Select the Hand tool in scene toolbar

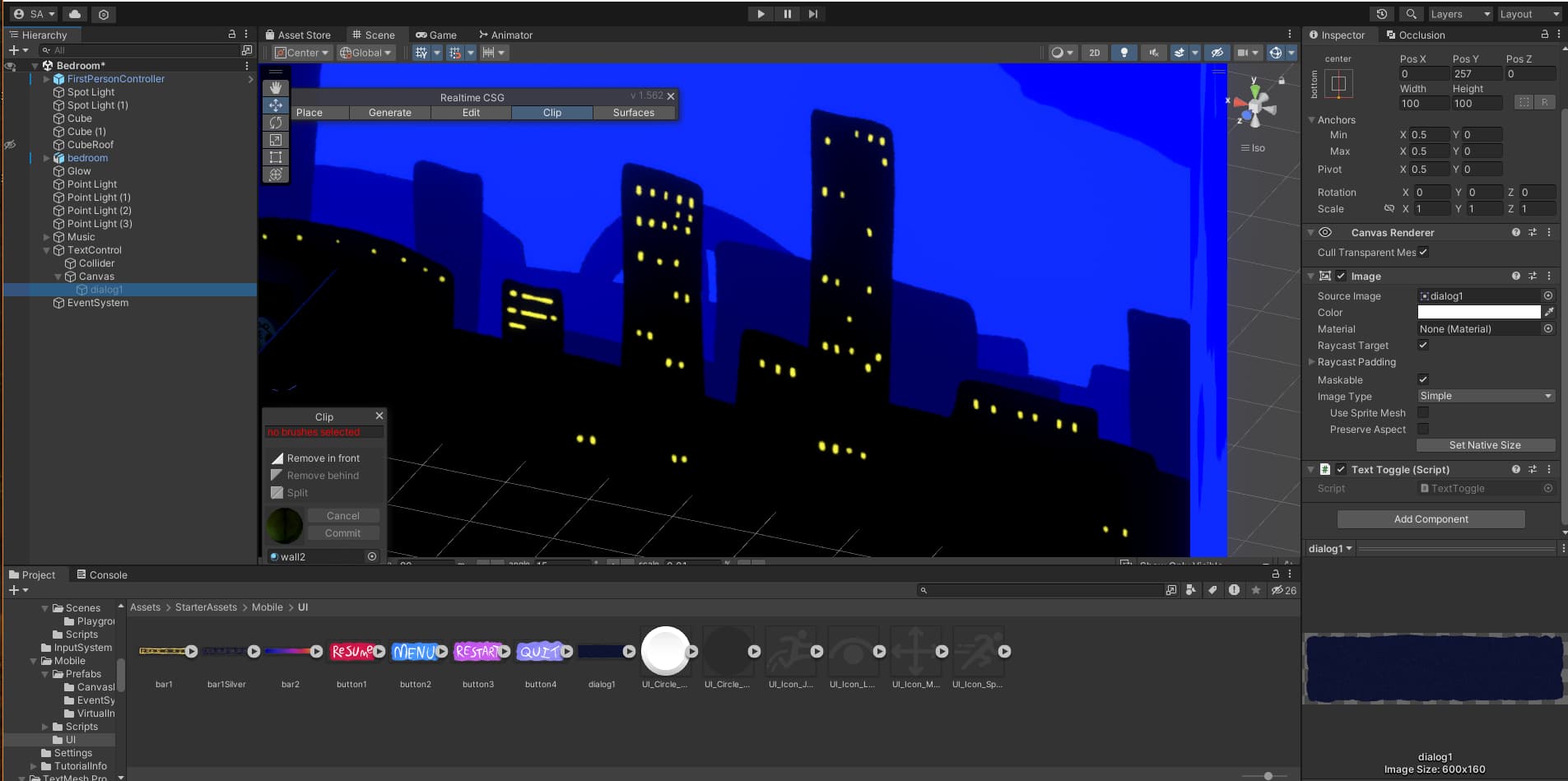pyautogui.click(x=276, y=88)
